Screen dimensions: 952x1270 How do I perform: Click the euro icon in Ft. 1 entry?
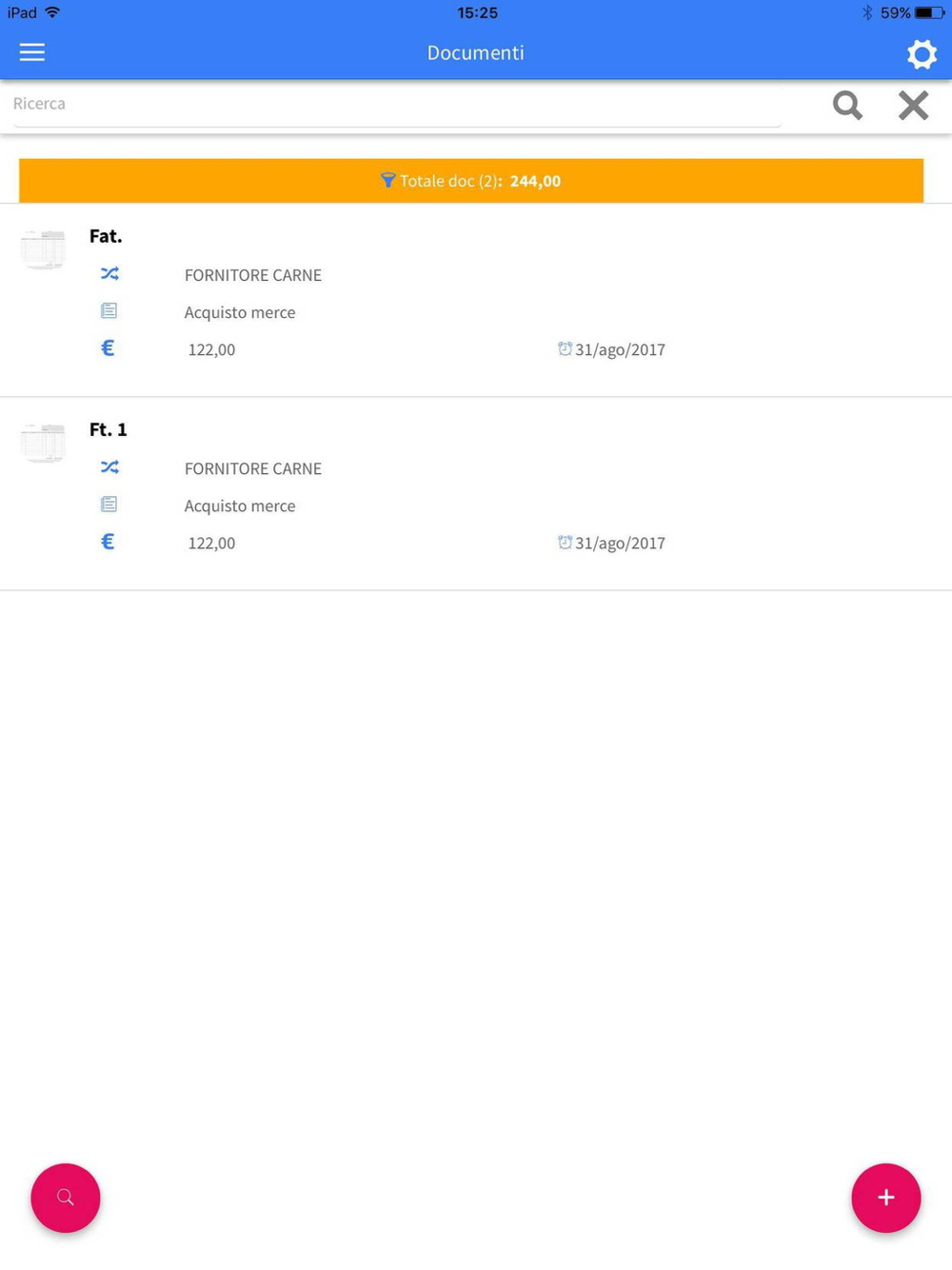108,542
